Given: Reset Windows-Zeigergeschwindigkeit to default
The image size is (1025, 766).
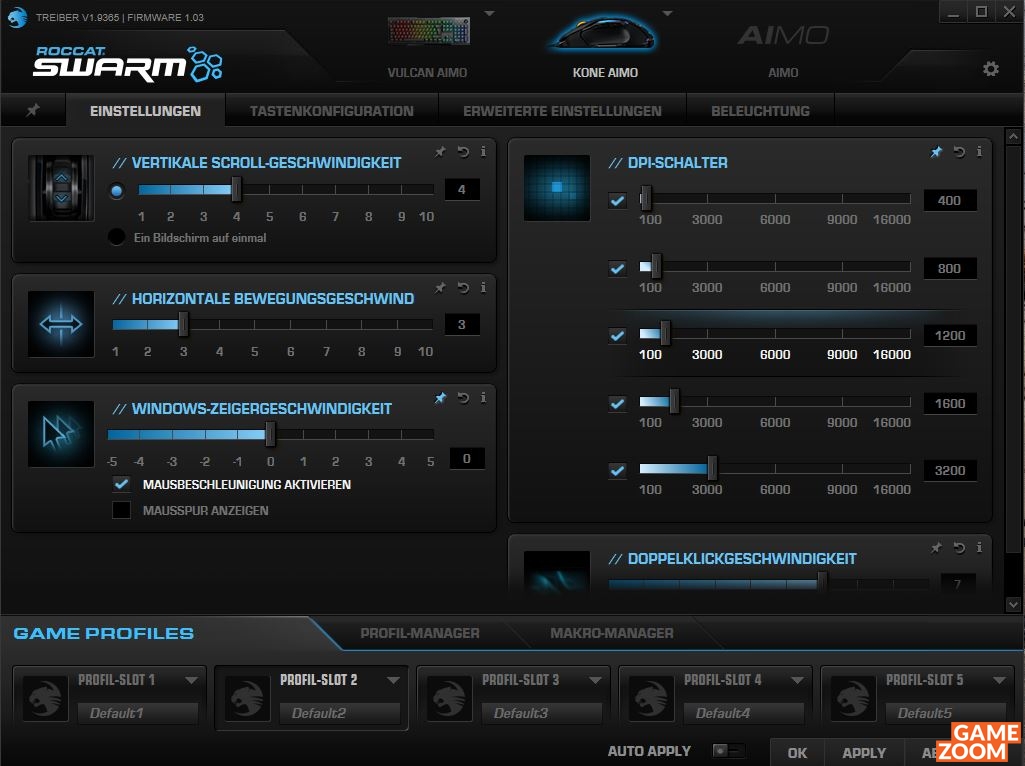Looking at the screenshot, I should [463, 397].
